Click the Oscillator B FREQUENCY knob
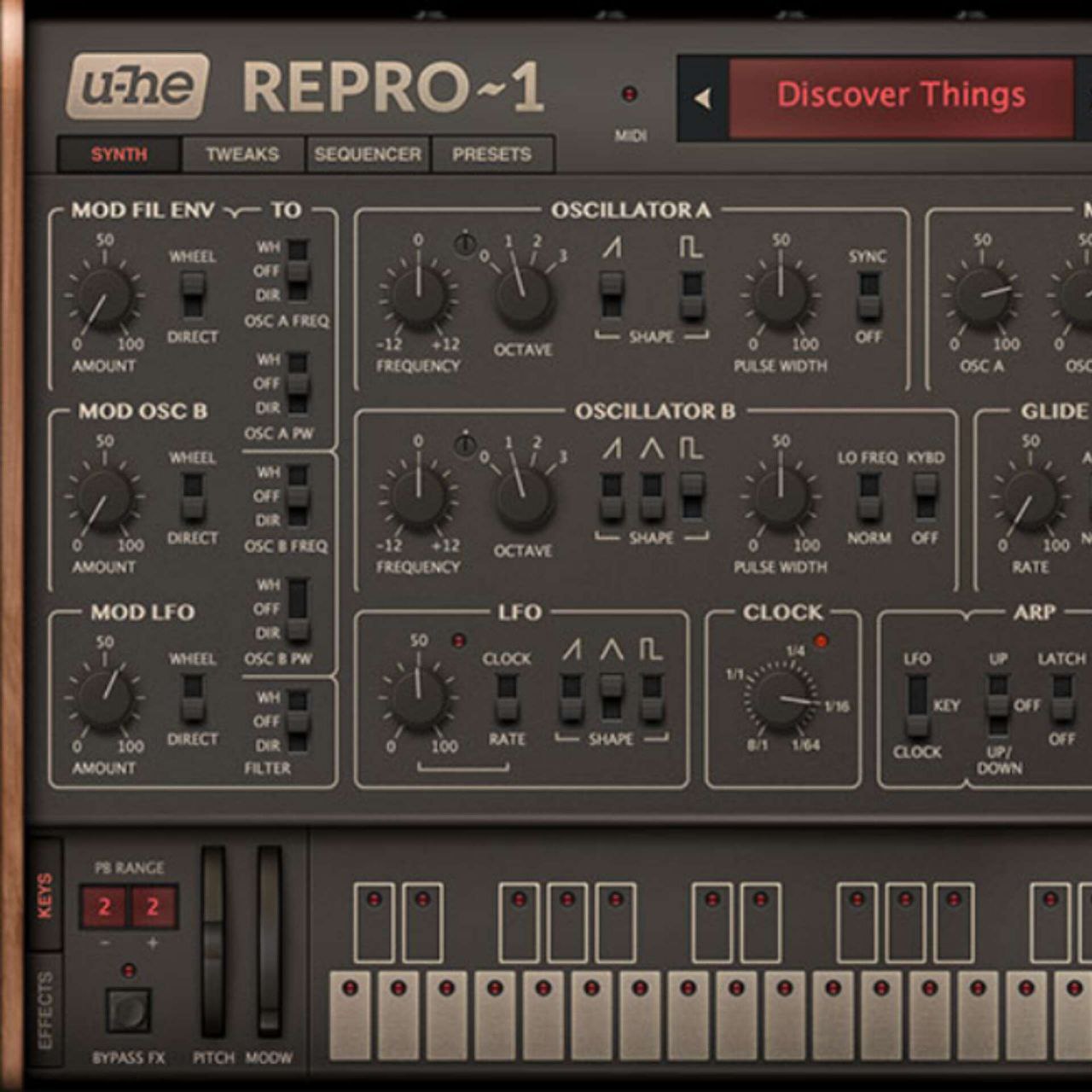Screen dimensions: 1092x1092 (418, 497)
